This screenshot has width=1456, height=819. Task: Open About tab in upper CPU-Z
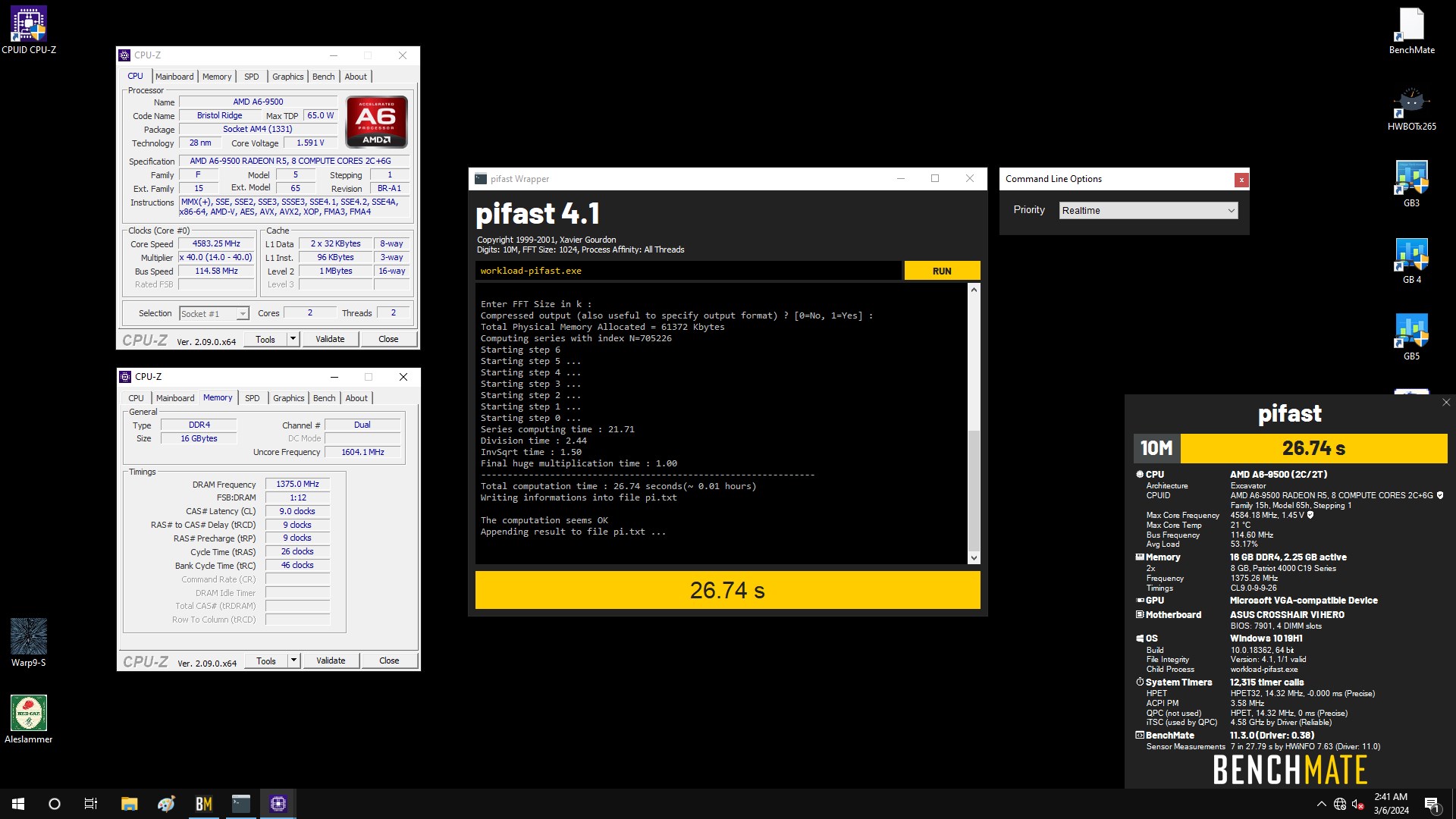[356, 77]
